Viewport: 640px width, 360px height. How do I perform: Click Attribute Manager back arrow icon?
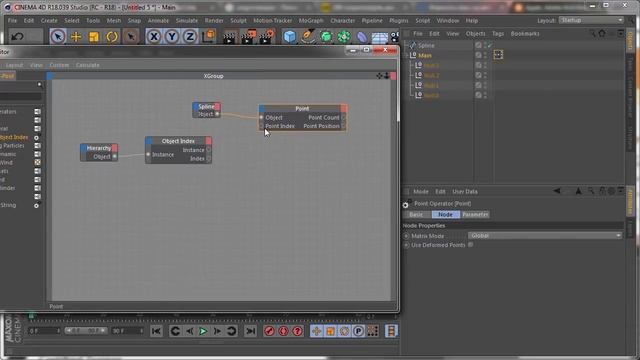(557, 191)
